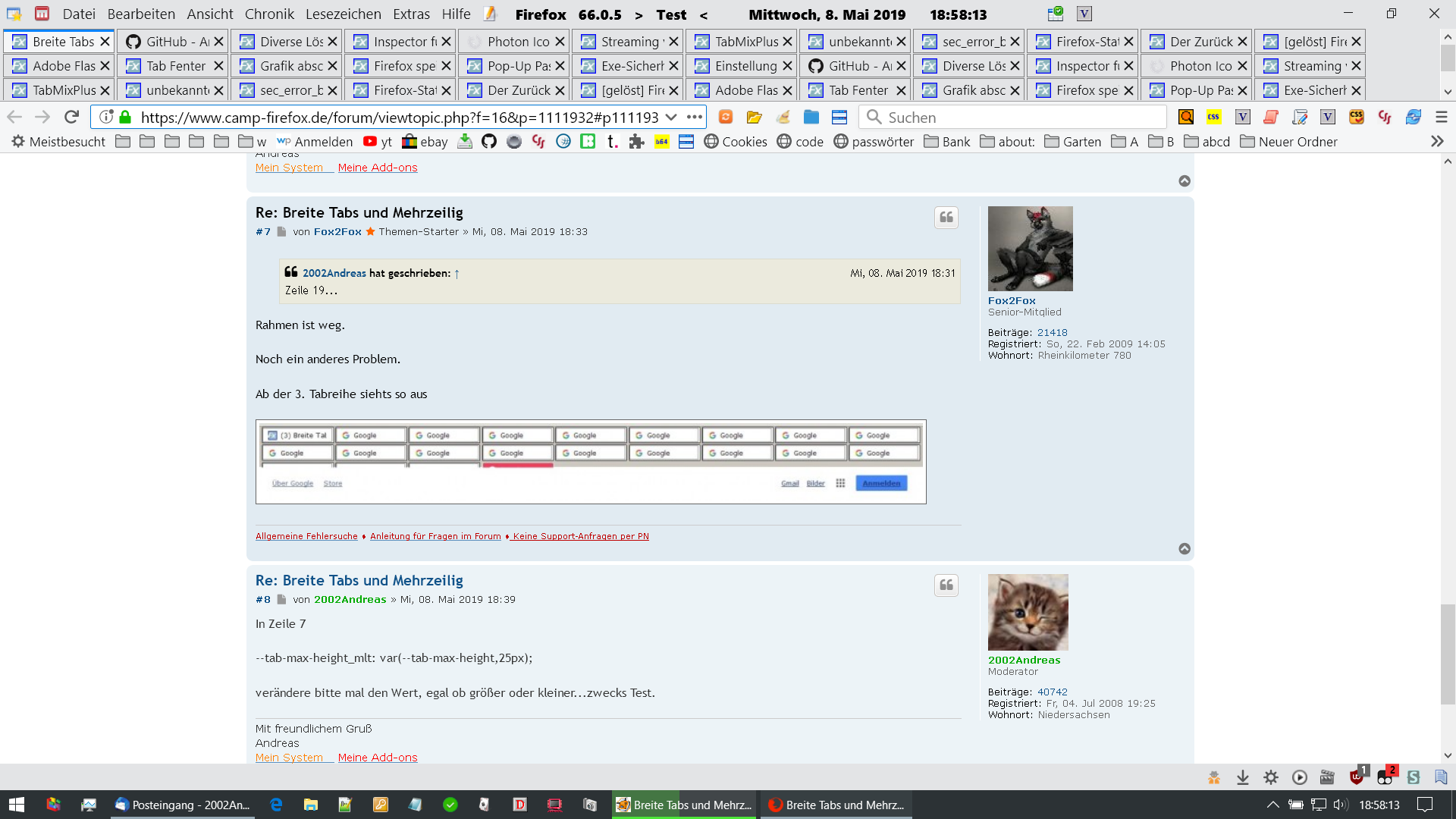Close the Photon Ico tab in first row
1456x819 pixels.
coord(560,42)
